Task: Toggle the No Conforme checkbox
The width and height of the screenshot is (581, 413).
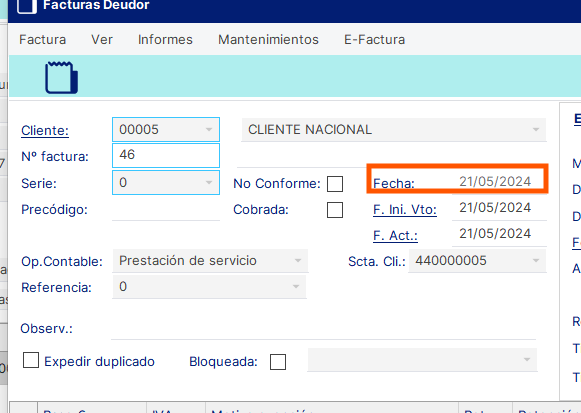Action: click(x=335, y=184)
